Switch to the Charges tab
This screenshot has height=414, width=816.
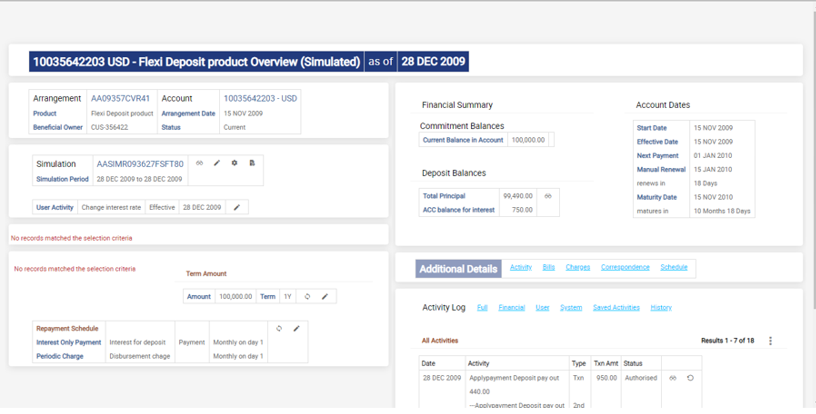[578, 268]
